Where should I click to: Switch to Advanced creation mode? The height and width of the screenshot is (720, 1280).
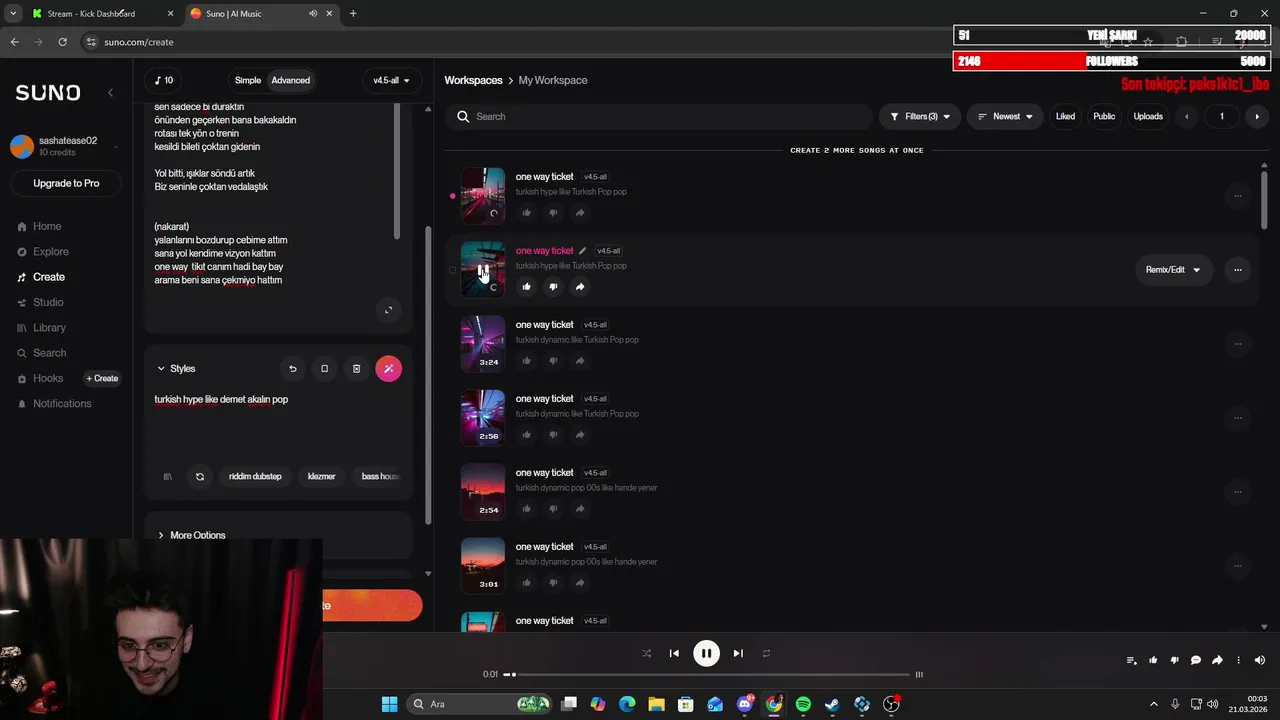point(291,80)
